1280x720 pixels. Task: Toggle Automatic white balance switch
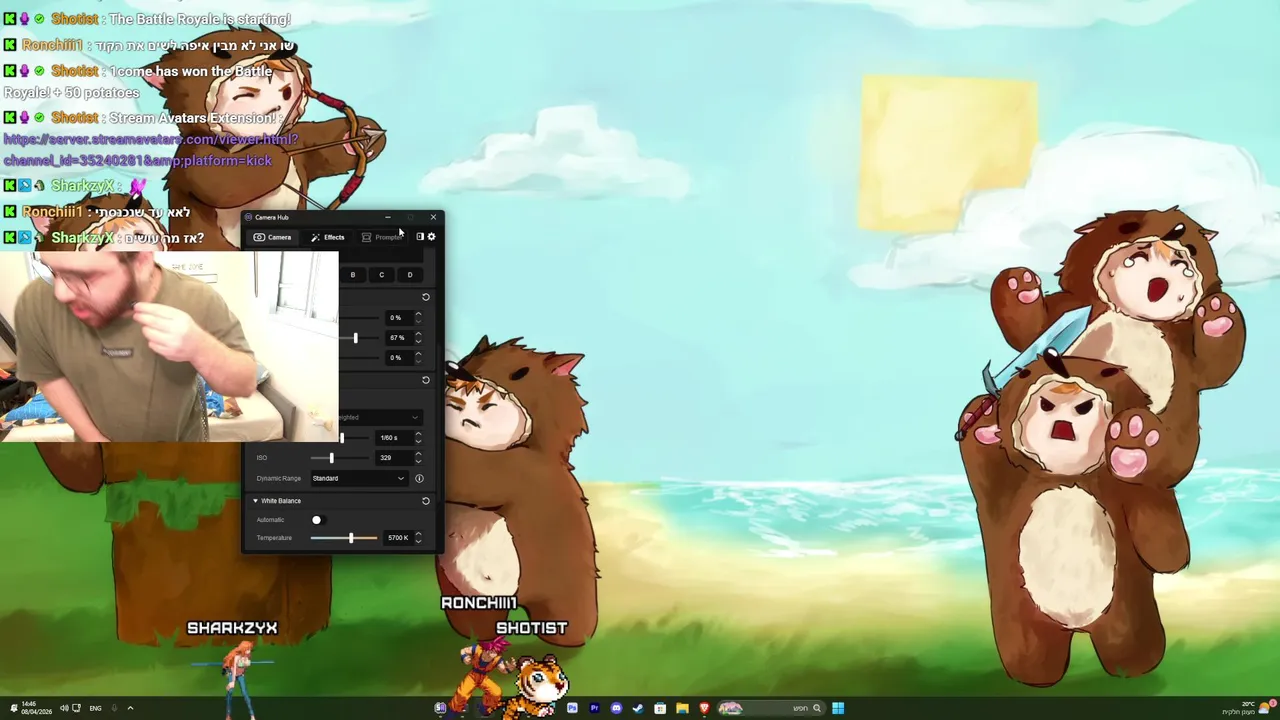click(318, 520)
